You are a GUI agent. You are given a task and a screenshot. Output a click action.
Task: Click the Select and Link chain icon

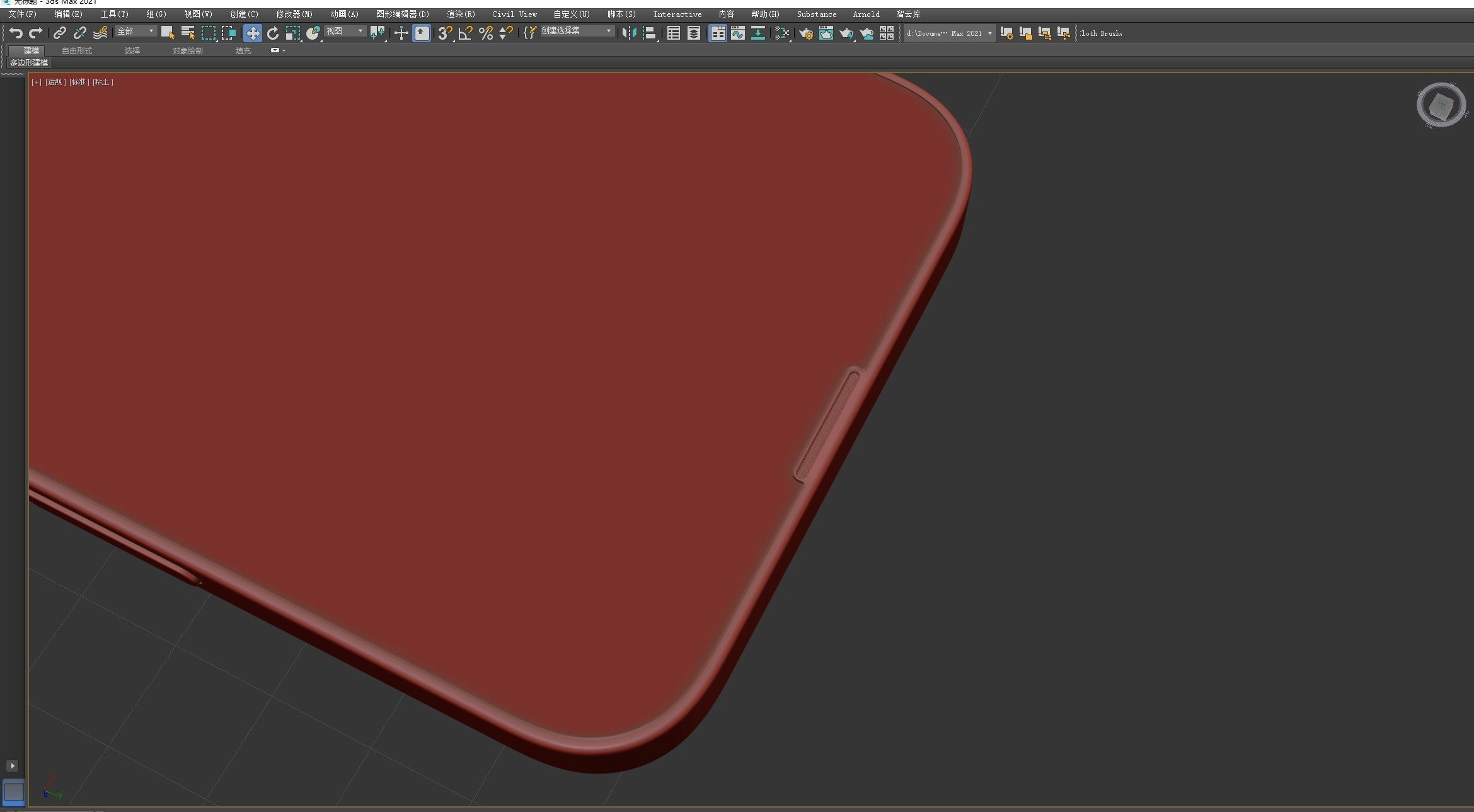coord(60,33)
